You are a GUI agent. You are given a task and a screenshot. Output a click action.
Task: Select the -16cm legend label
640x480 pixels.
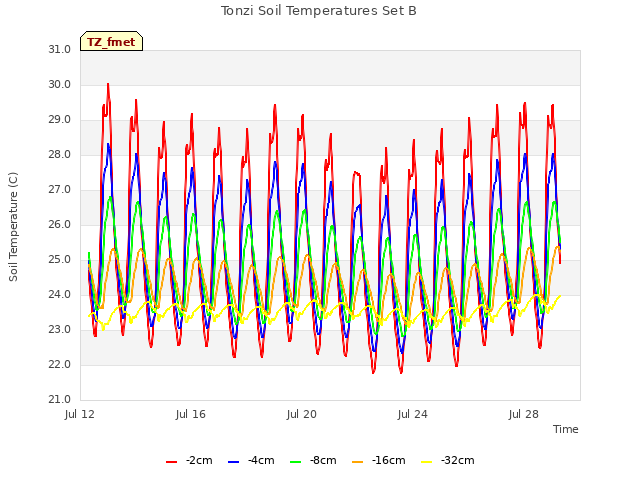389,460
